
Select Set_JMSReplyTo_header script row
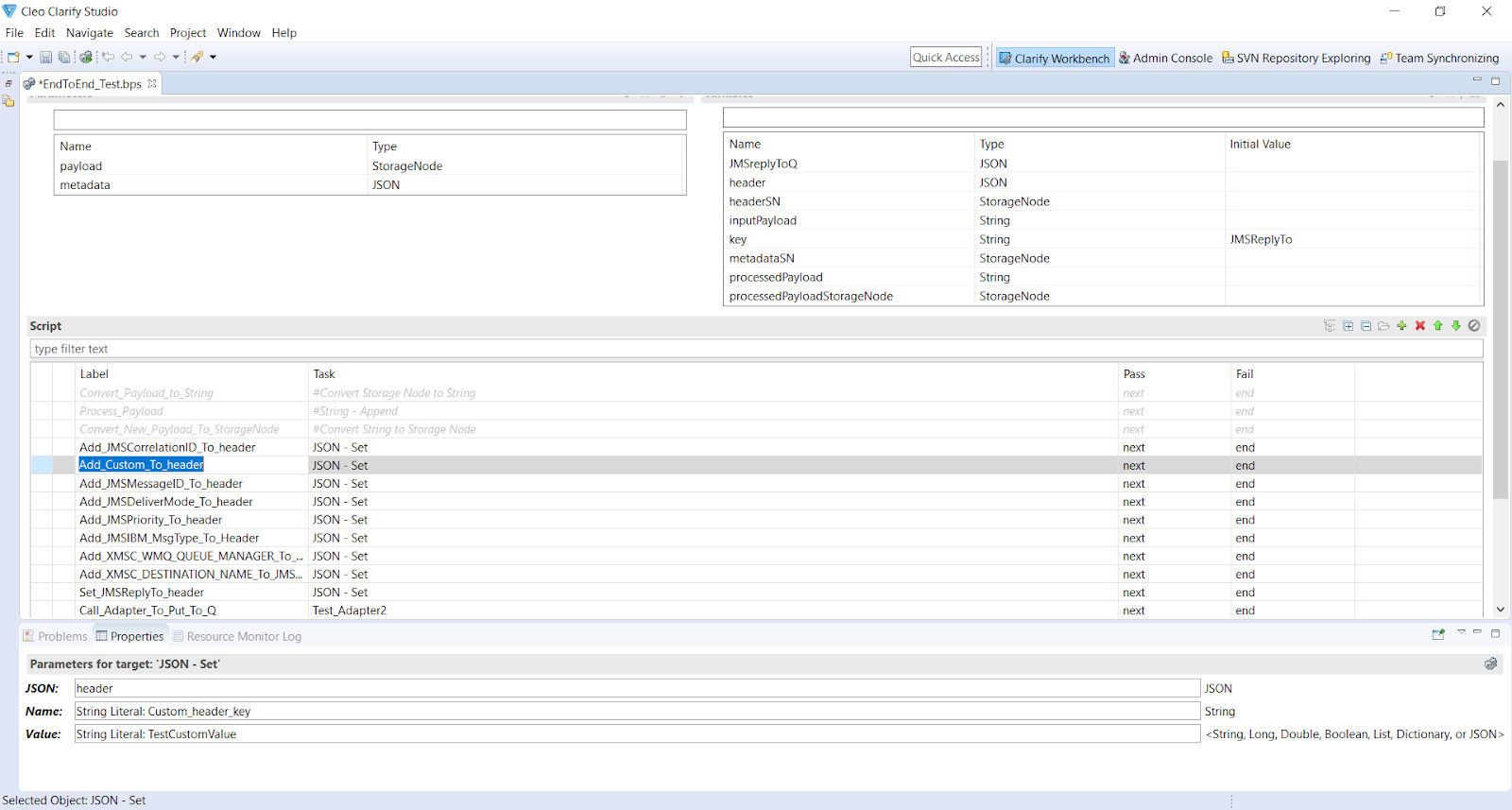click(x=756, y=593)
